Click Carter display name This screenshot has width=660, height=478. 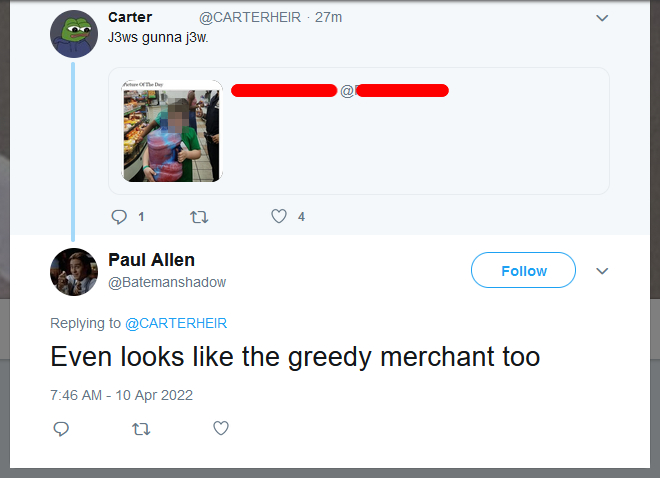pos(130,17)
